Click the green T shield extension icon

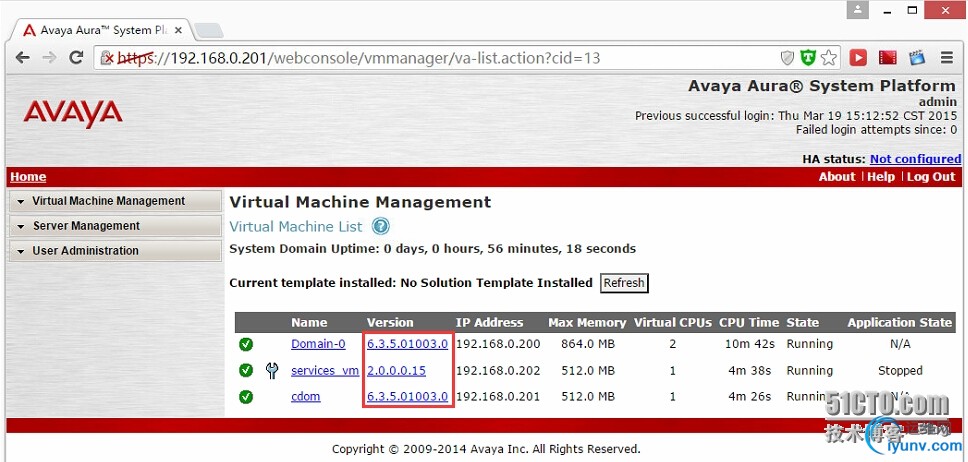808,58
